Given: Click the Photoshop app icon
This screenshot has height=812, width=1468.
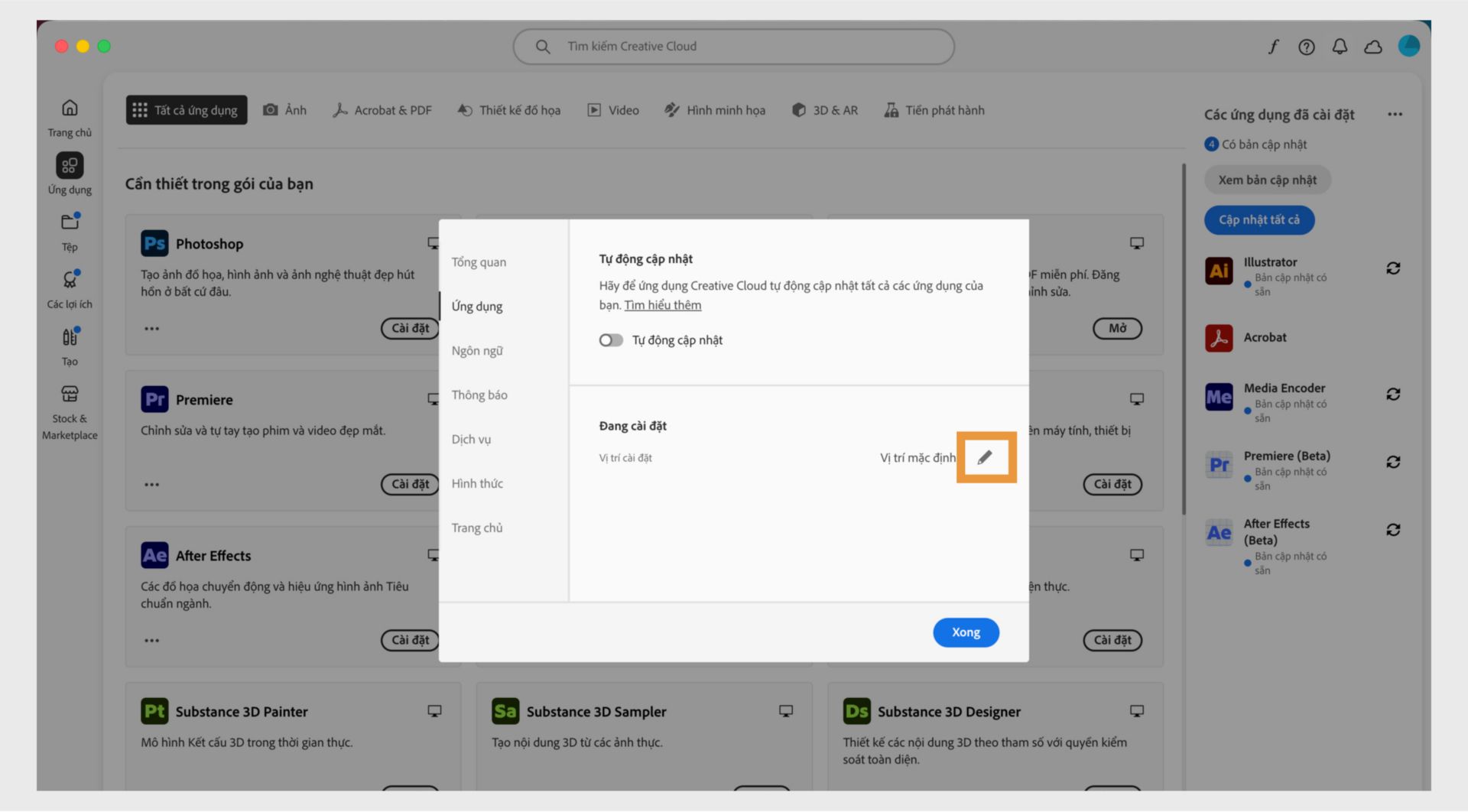Looking at the screenshot, I should [x=154, y=243].
